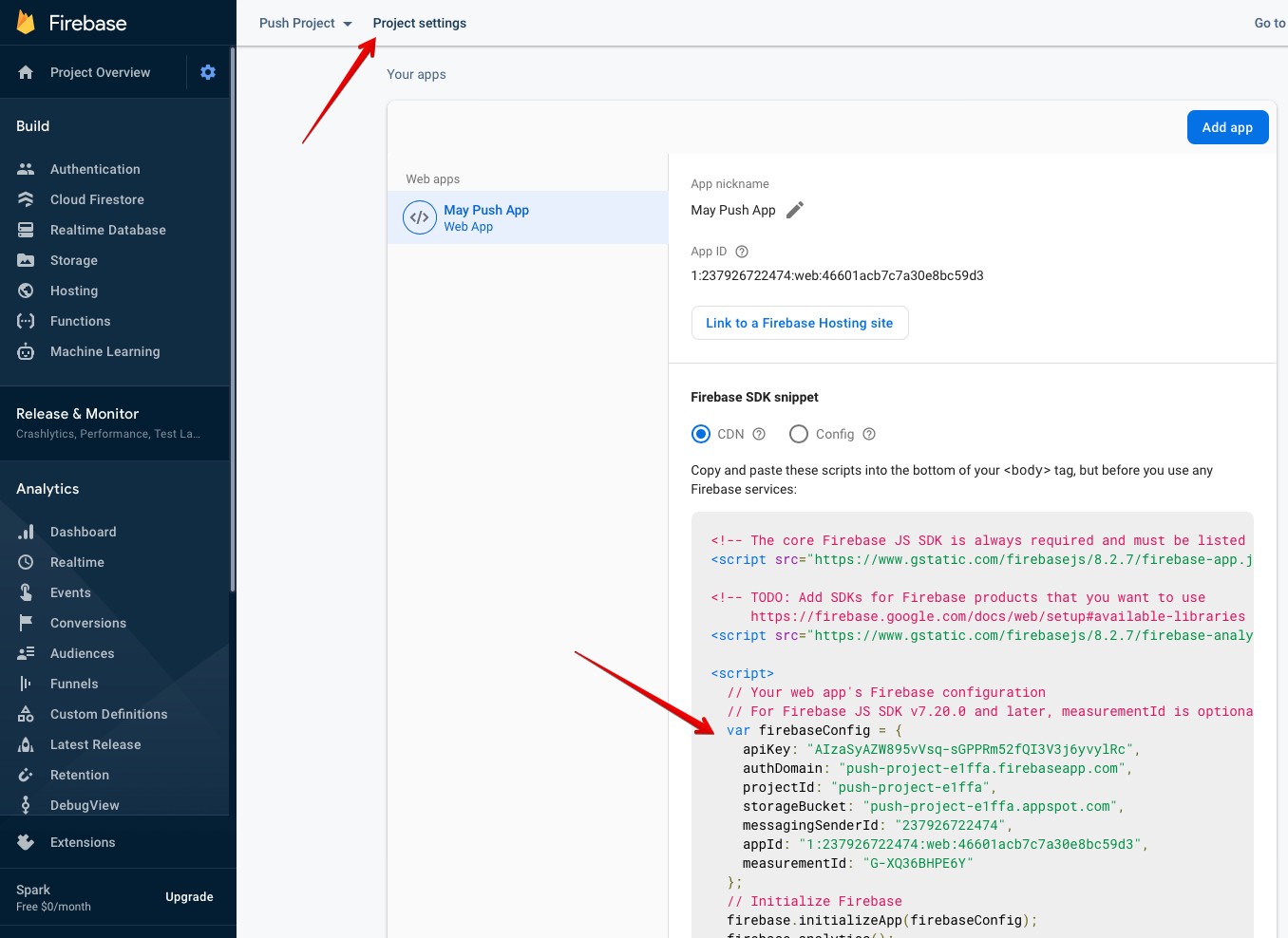Expand the Release & Monitor section
The image size is (1288, 938).
click(115, 422)
